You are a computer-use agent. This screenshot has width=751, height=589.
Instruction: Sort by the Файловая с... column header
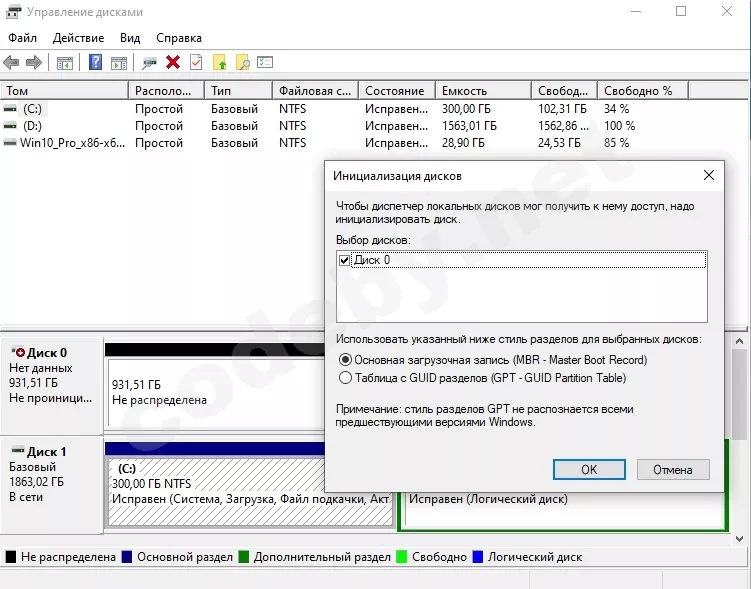pos(316,91)
